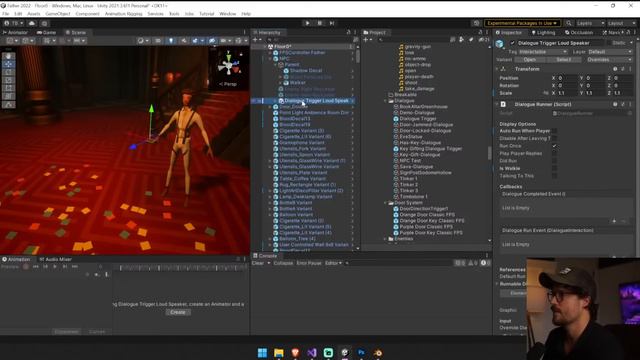Start Play mode with the Play button
The image size is (640, 360).
(x=307, y=23)
